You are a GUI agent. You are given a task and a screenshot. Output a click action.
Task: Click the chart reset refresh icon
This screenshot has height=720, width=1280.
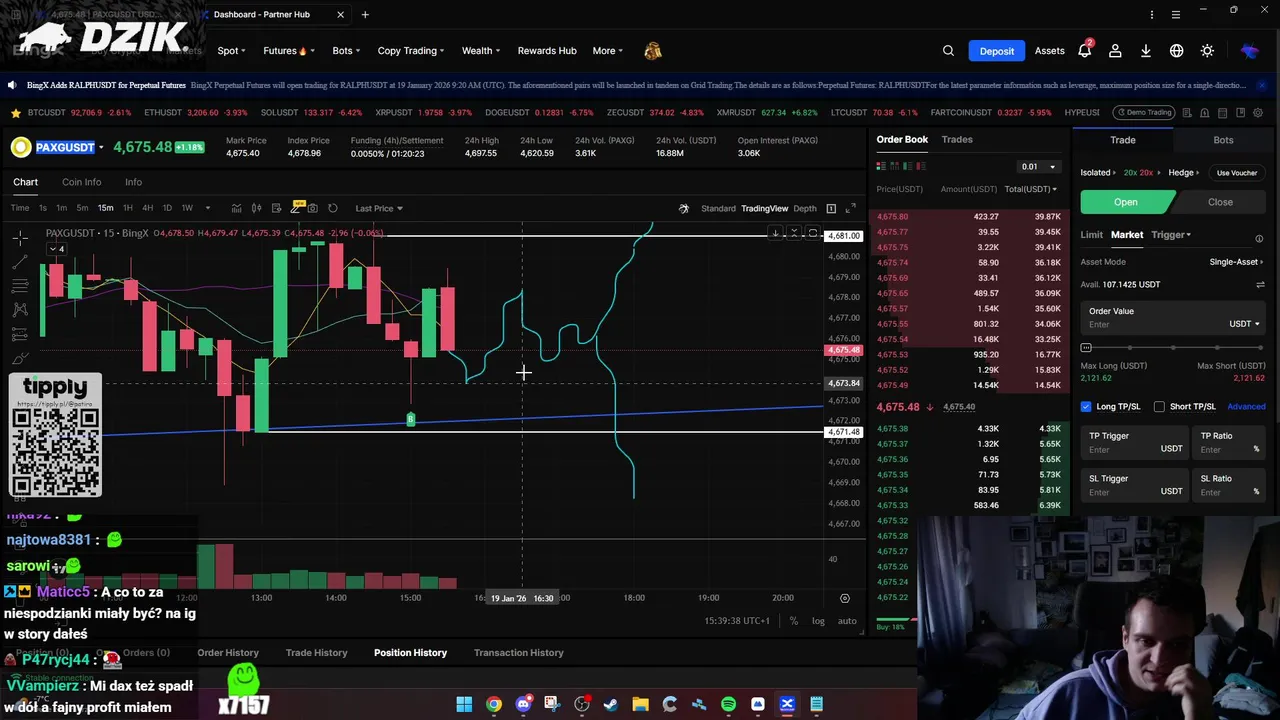pos(333,208)
